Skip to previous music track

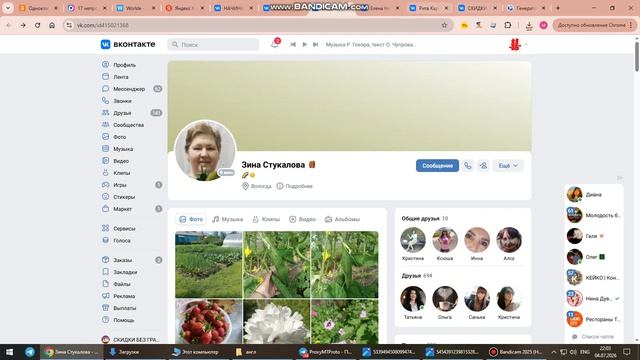pos(293,44)
